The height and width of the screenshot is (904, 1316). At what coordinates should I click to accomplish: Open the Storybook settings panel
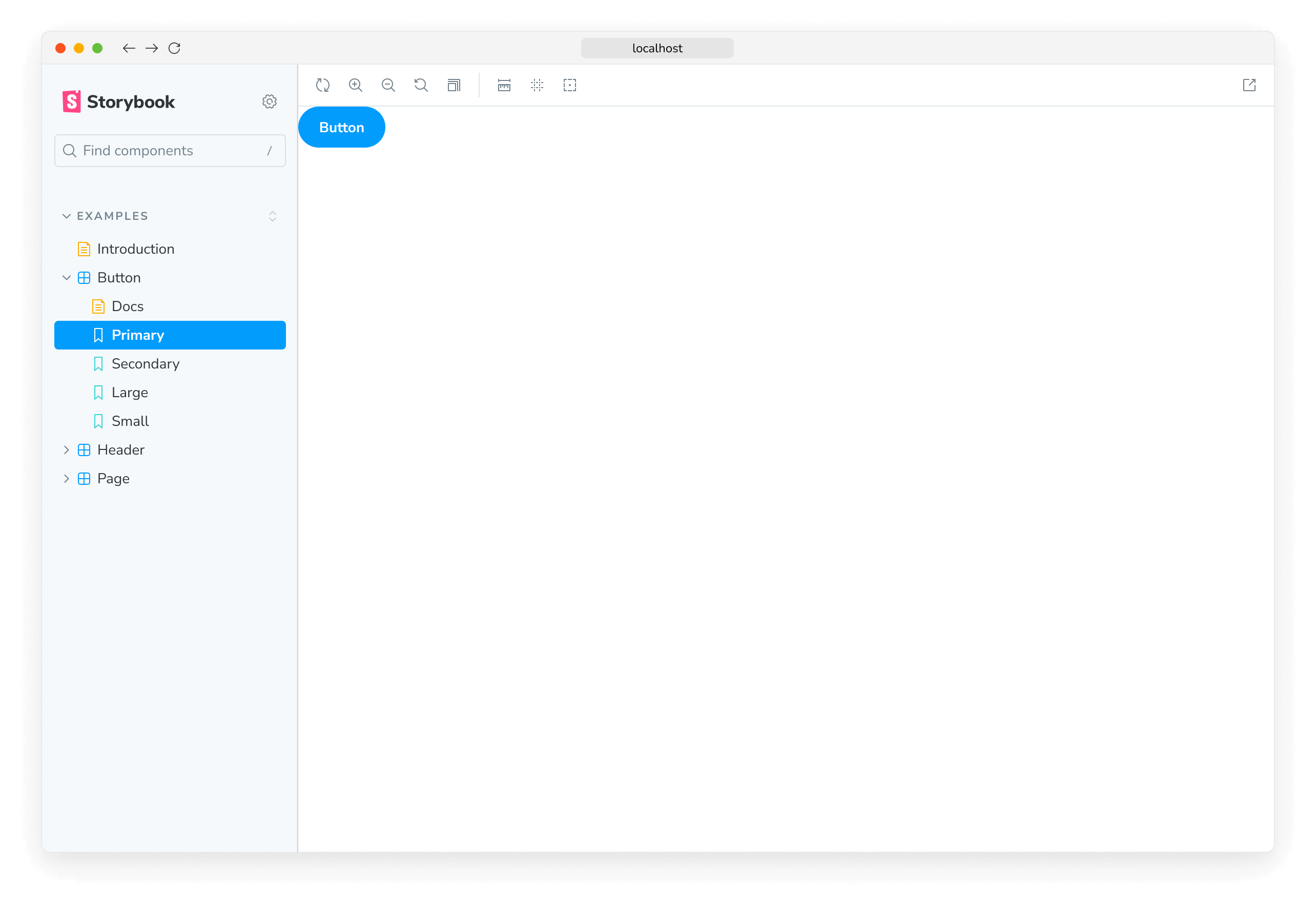(270, 101)
